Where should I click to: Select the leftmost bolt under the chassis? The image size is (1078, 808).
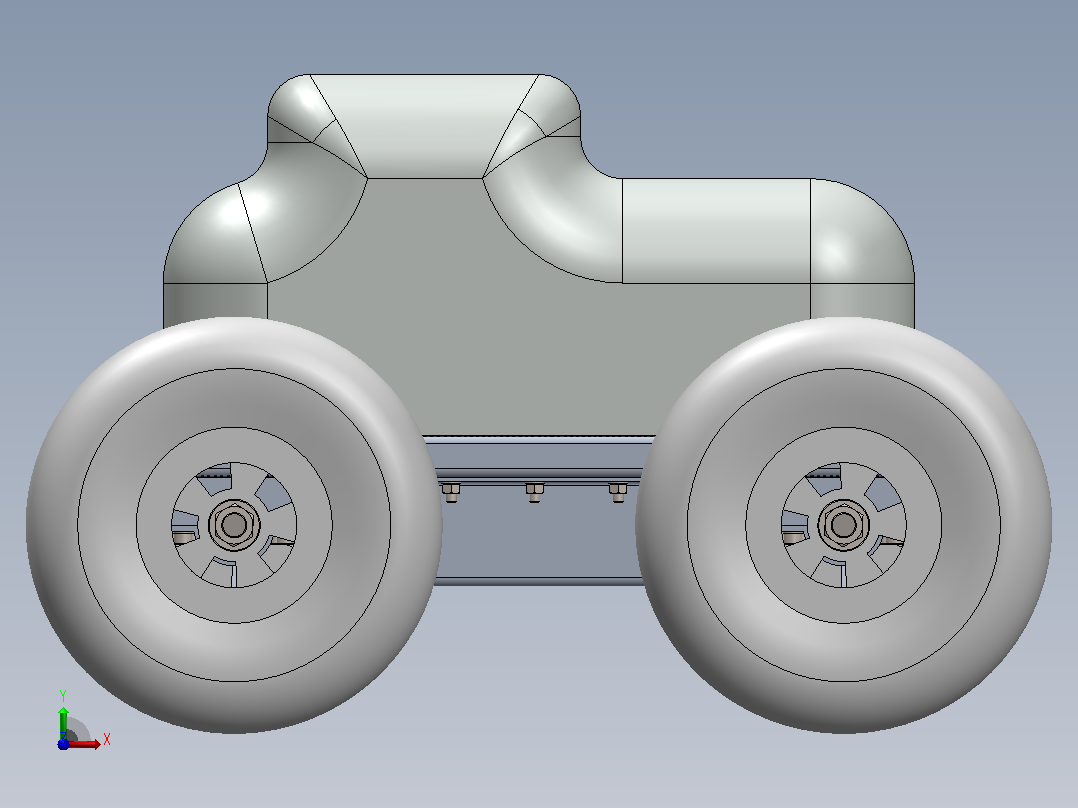[x=451, y=492]
